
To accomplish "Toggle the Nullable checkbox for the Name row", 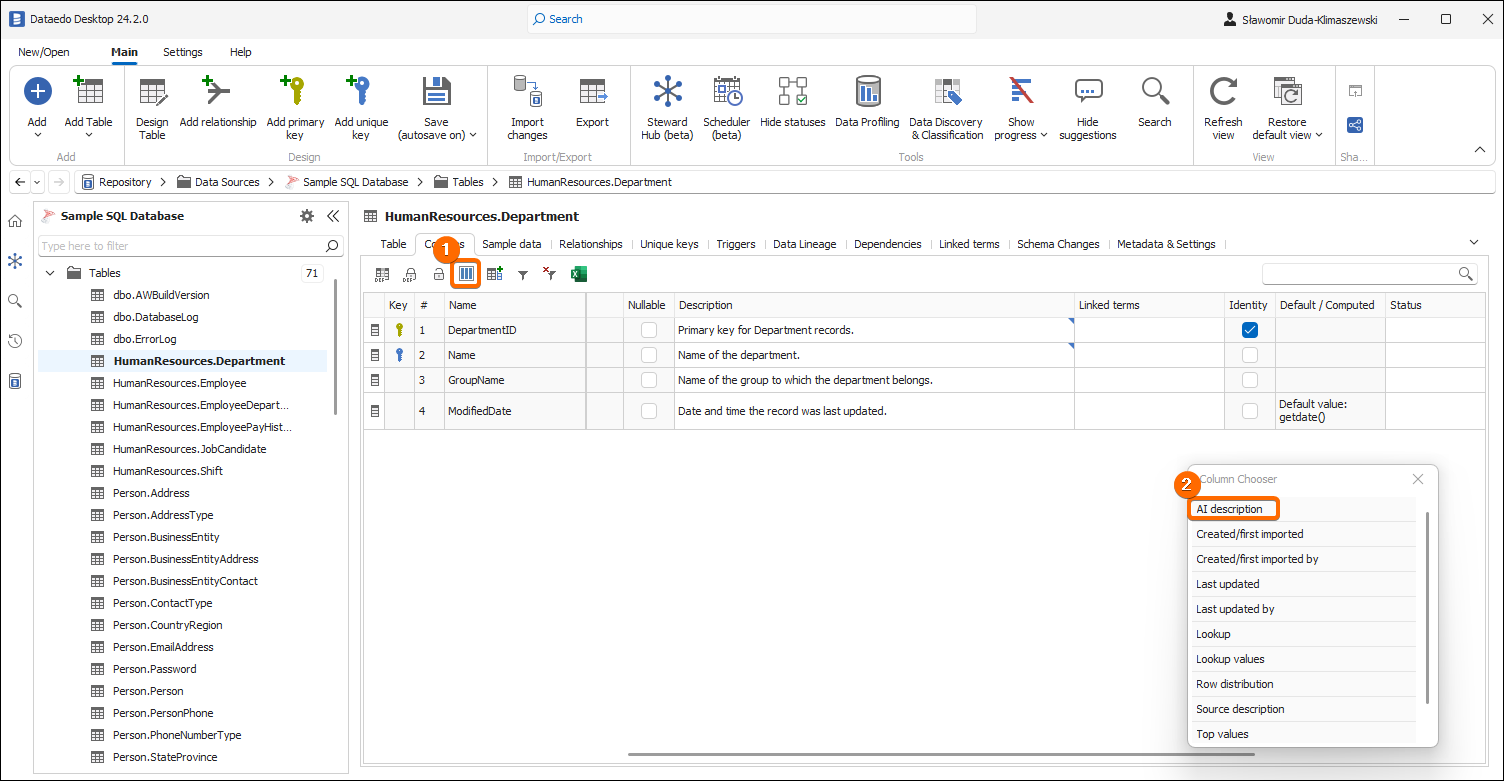I will click(x=649, y=355).
